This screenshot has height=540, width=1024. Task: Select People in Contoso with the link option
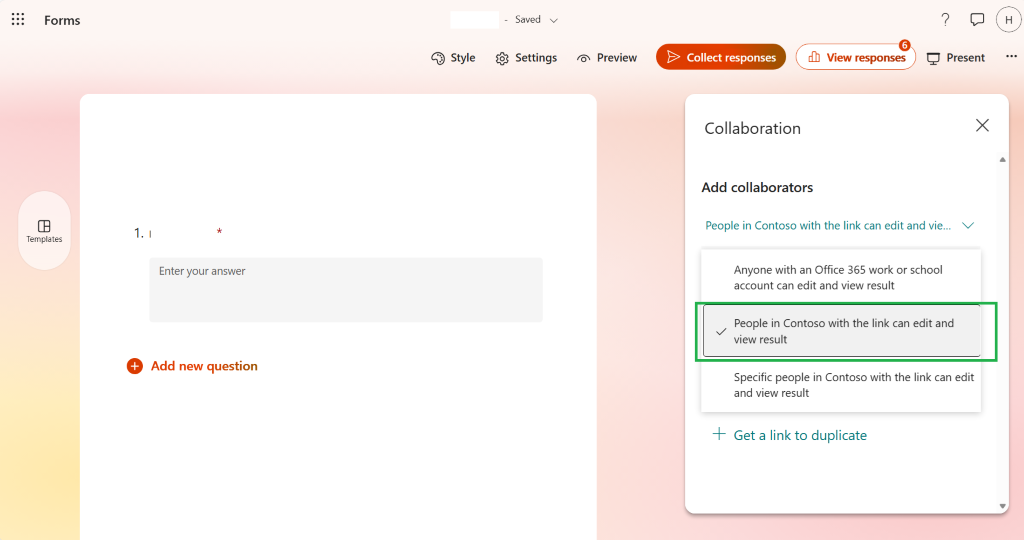841,331
